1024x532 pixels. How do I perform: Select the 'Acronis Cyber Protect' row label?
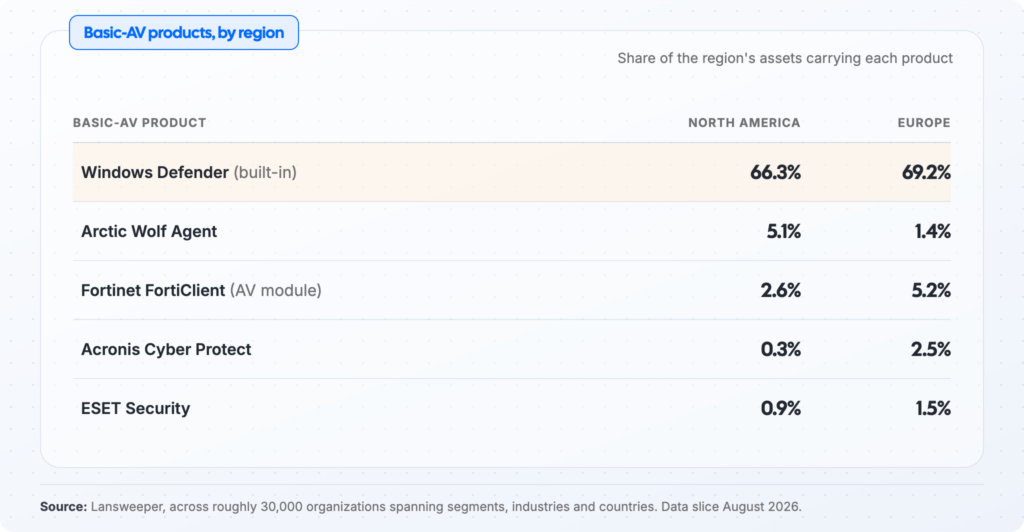166,349
